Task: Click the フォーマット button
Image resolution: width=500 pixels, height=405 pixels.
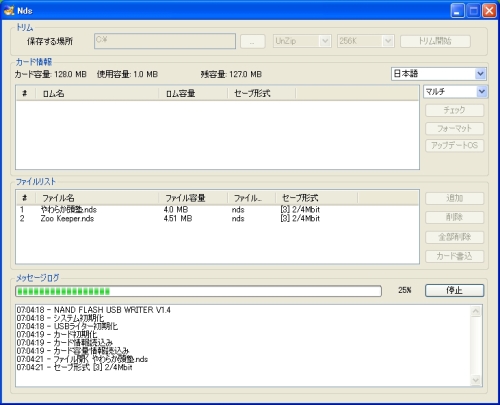Action: 454,128
